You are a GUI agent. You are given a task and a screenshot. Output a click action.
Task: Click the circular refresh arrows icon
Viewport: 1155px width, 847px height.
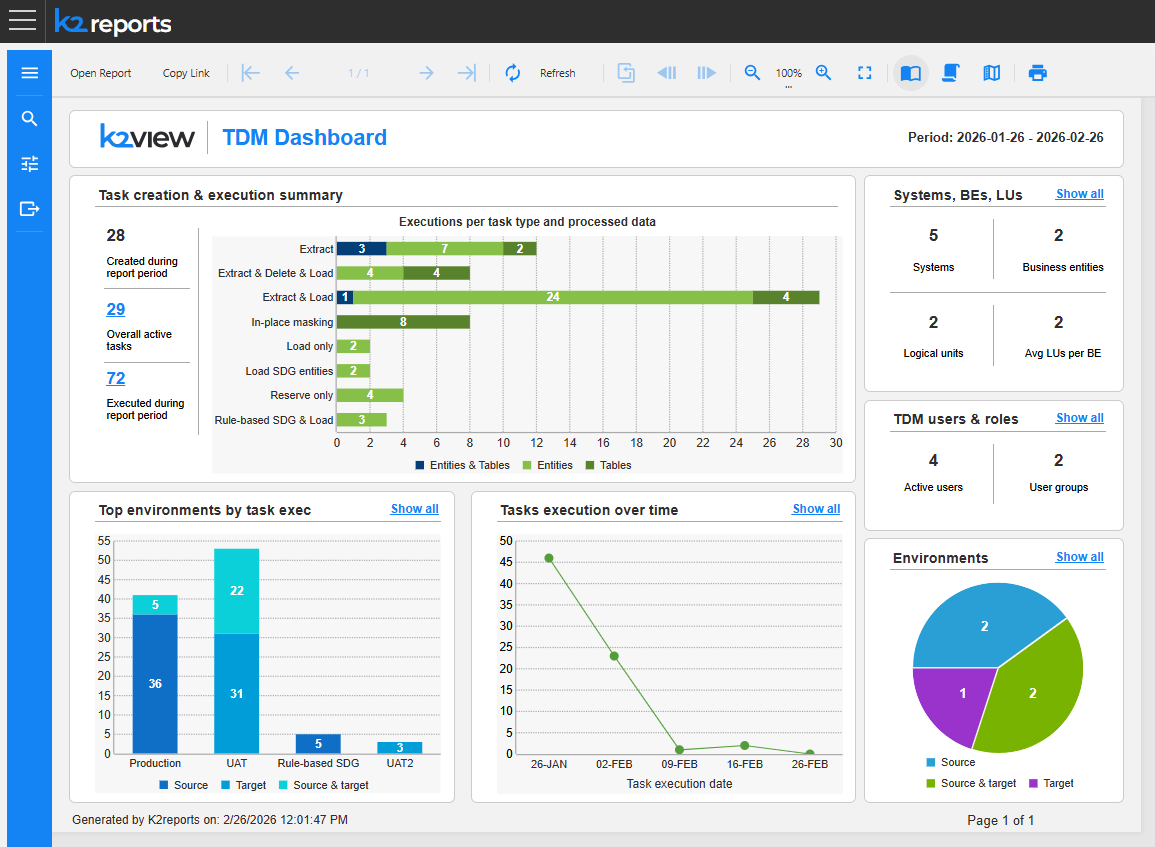(x=513, y=73)
